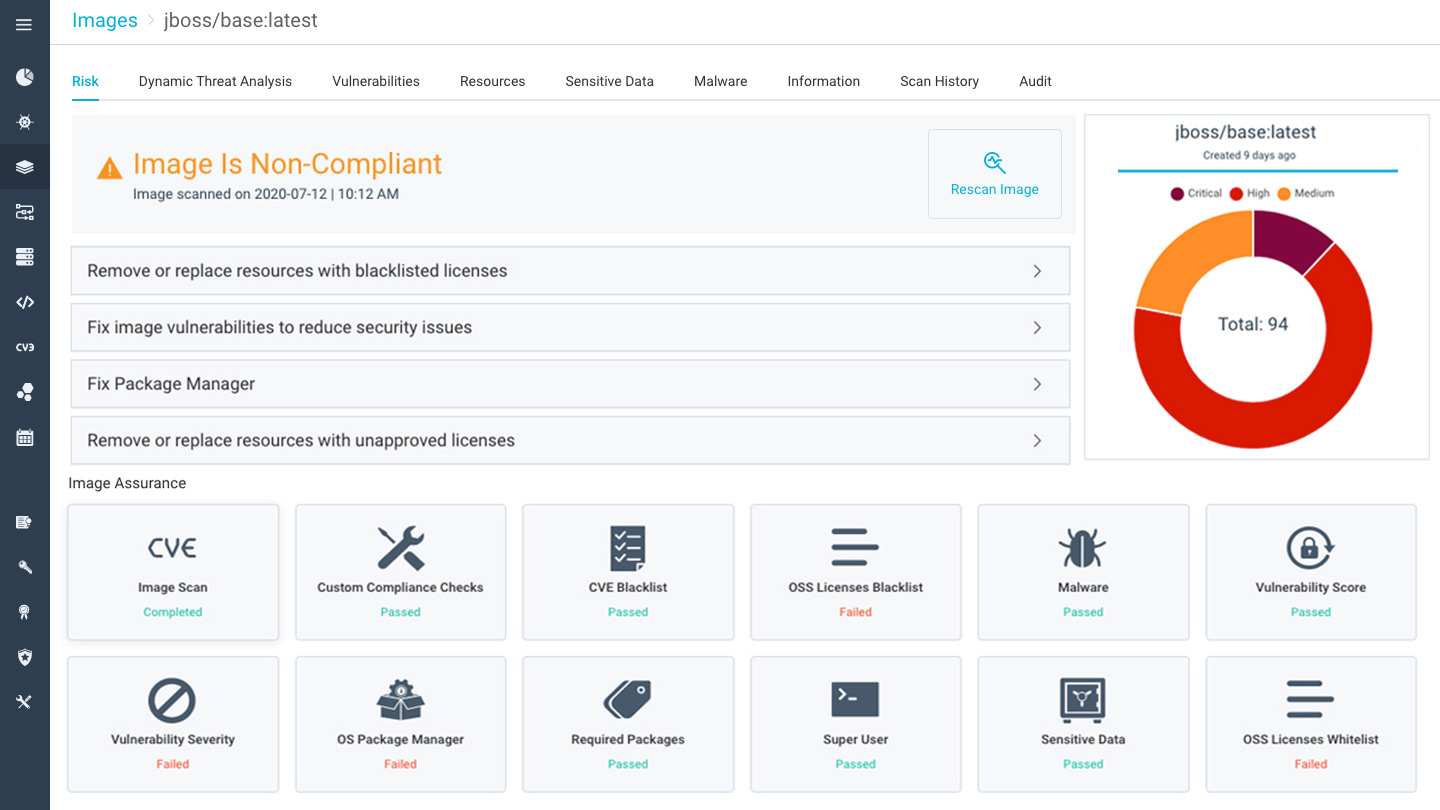1440x810 pixels.
Task: Open the hamburger menu in the sidebar
Action: (x=24, y=25)
